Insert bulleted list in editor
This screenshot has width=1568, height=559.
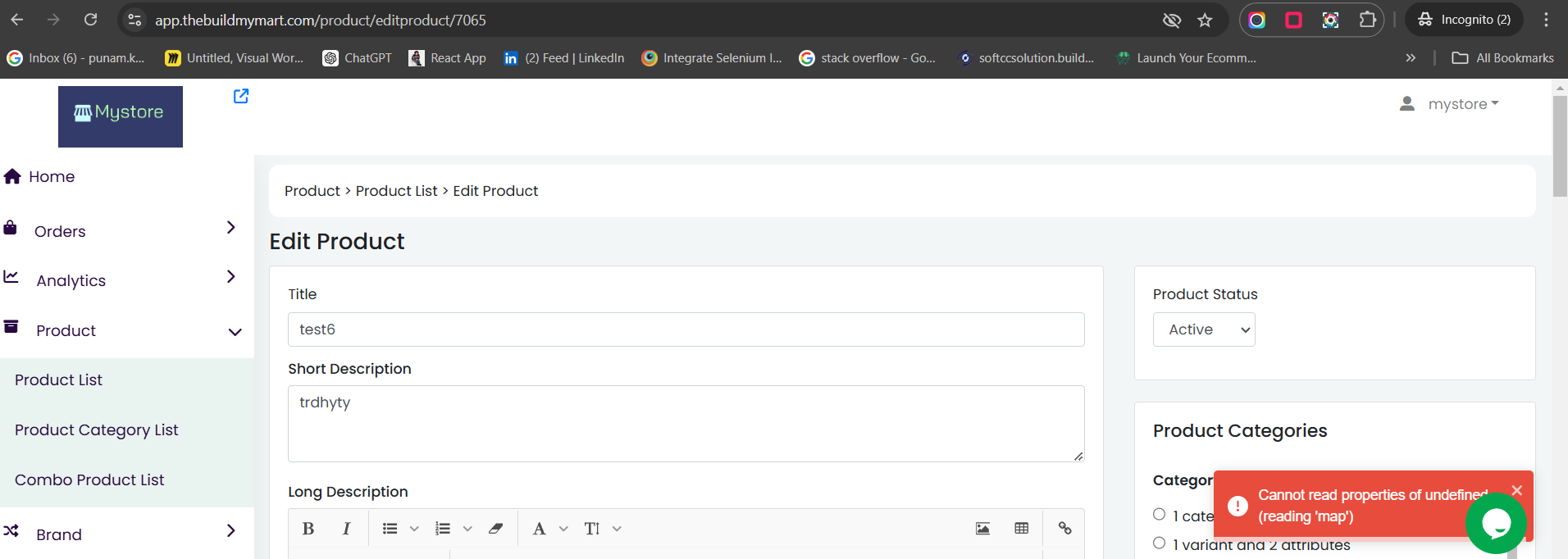(390, 529)
